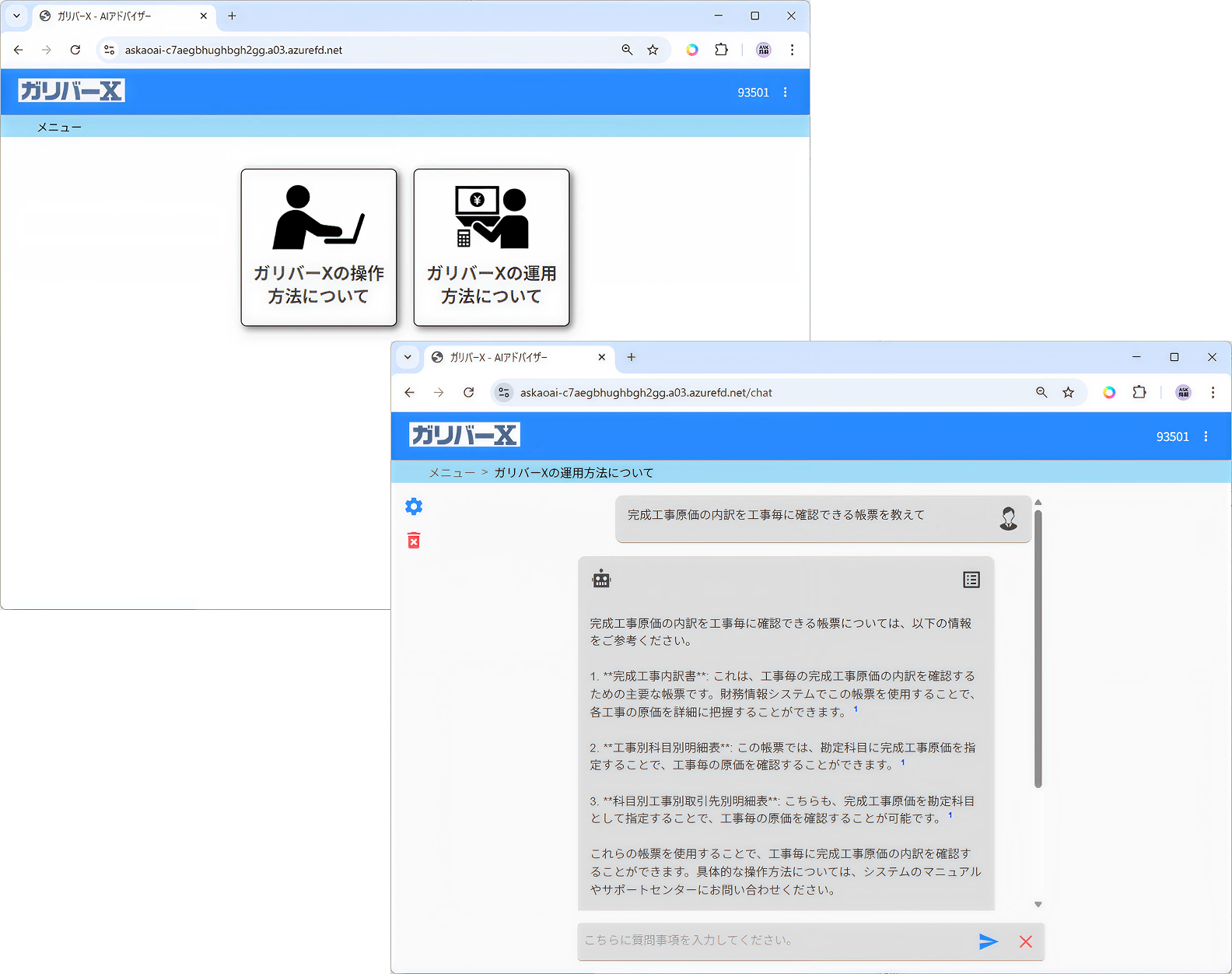Open the ガリバーXの運用方法について card in the back window
The height and width of the screenshot is (974, 1232).
pos(492,247)
